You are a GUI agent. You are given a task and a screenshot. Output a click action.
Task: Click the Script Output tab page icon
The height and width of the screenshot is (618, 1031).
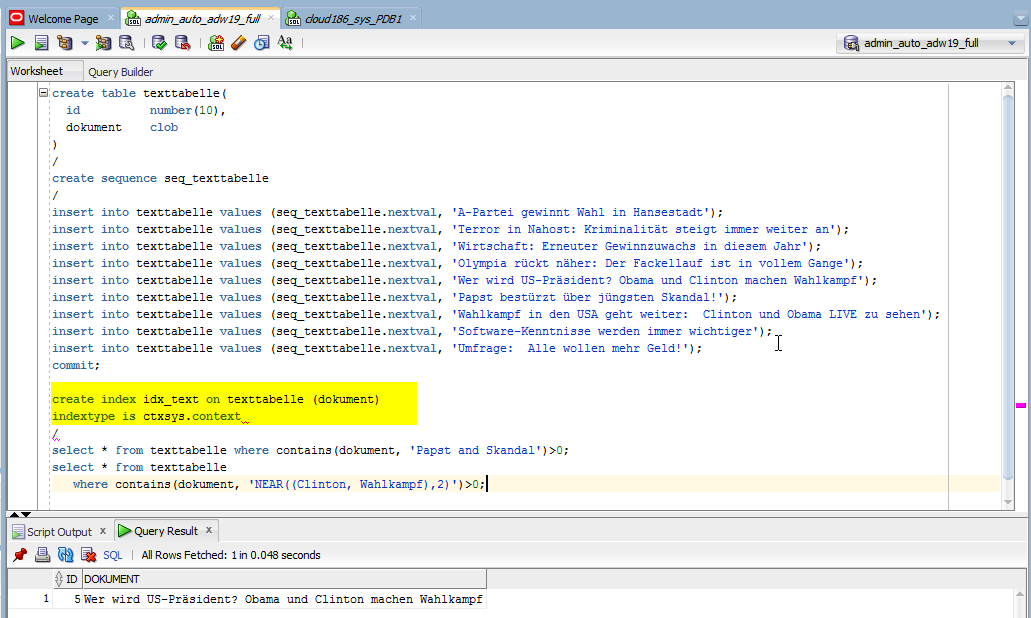18,531
